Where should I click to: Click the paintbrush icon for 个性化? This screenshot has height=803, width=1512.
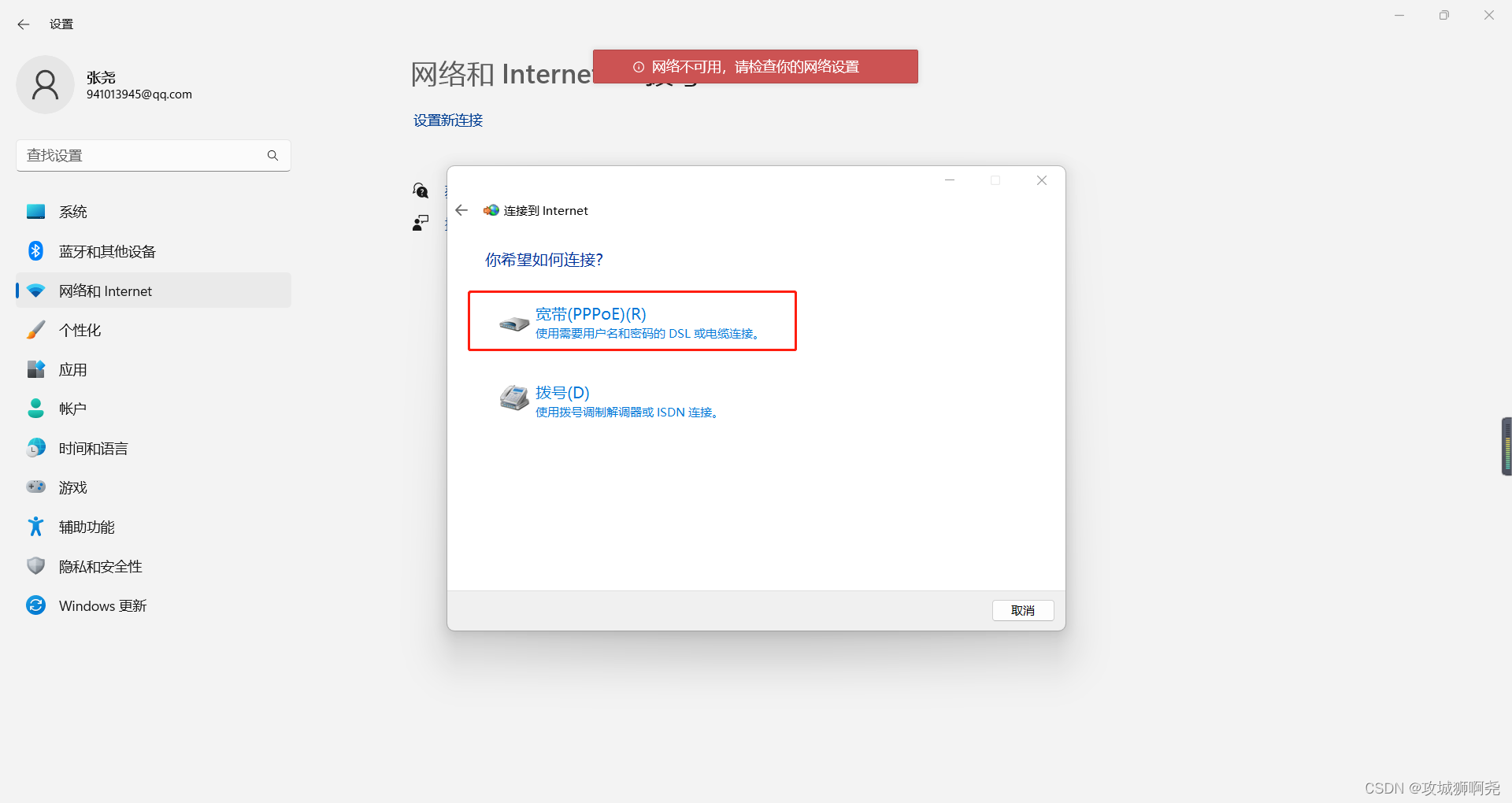35,330
